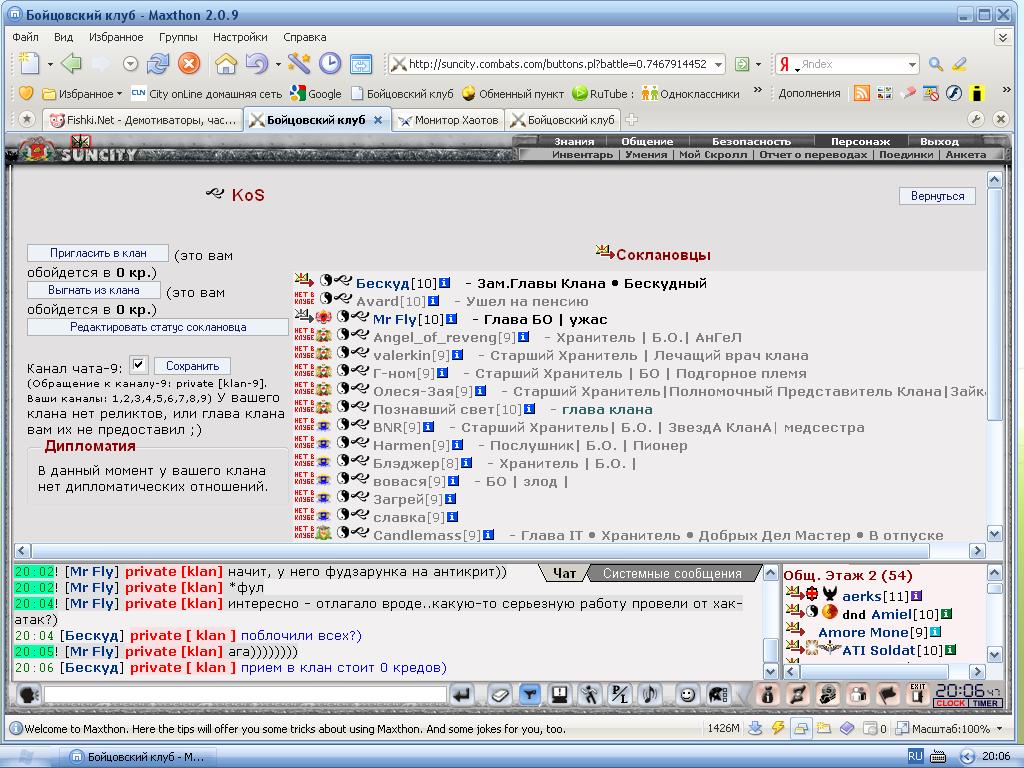Refresh the page with the reload icon
Viewport: 1024px width, 768px height.
point(158,63)
